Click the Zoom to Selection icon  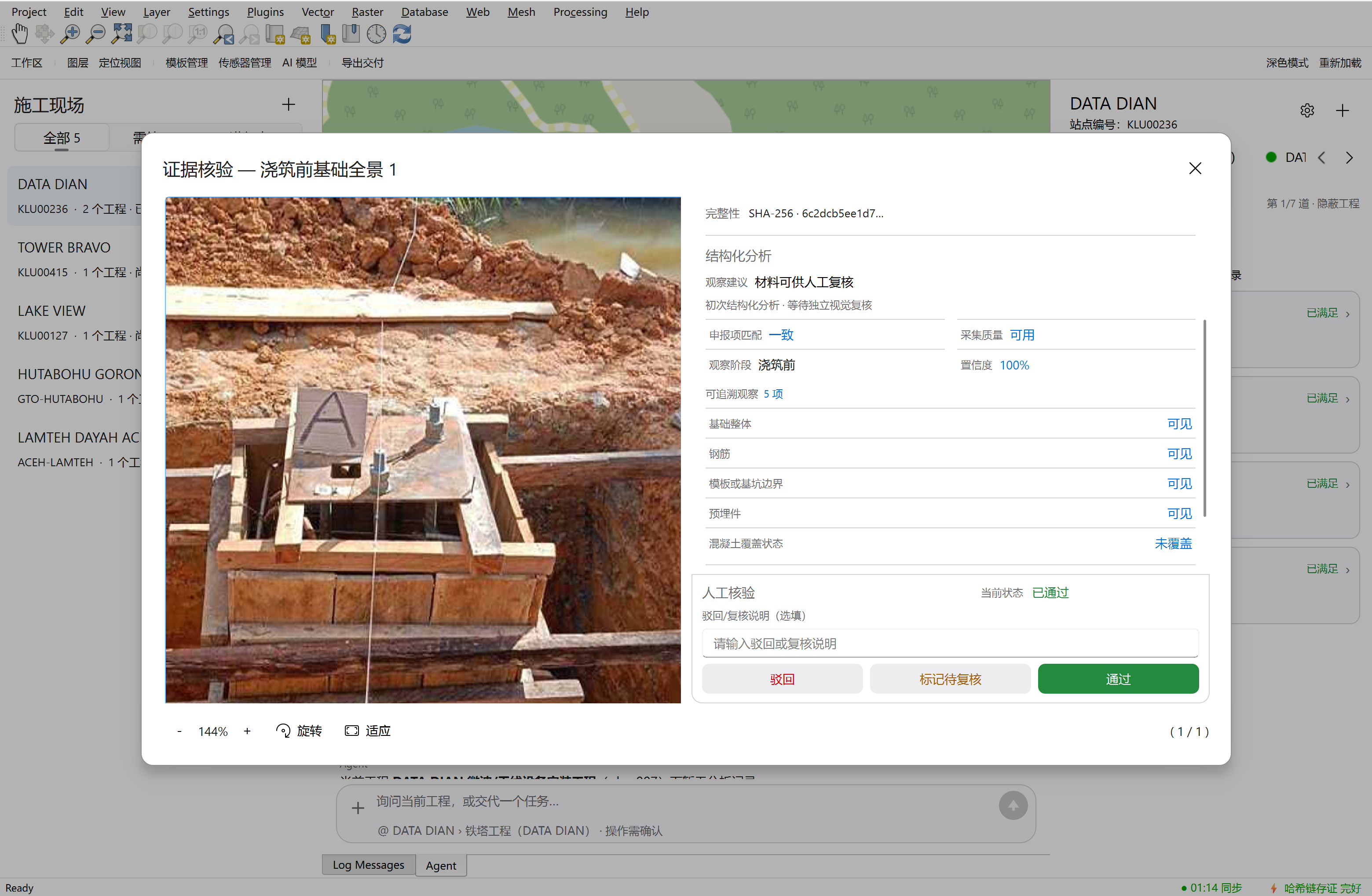tap(146, 34)
